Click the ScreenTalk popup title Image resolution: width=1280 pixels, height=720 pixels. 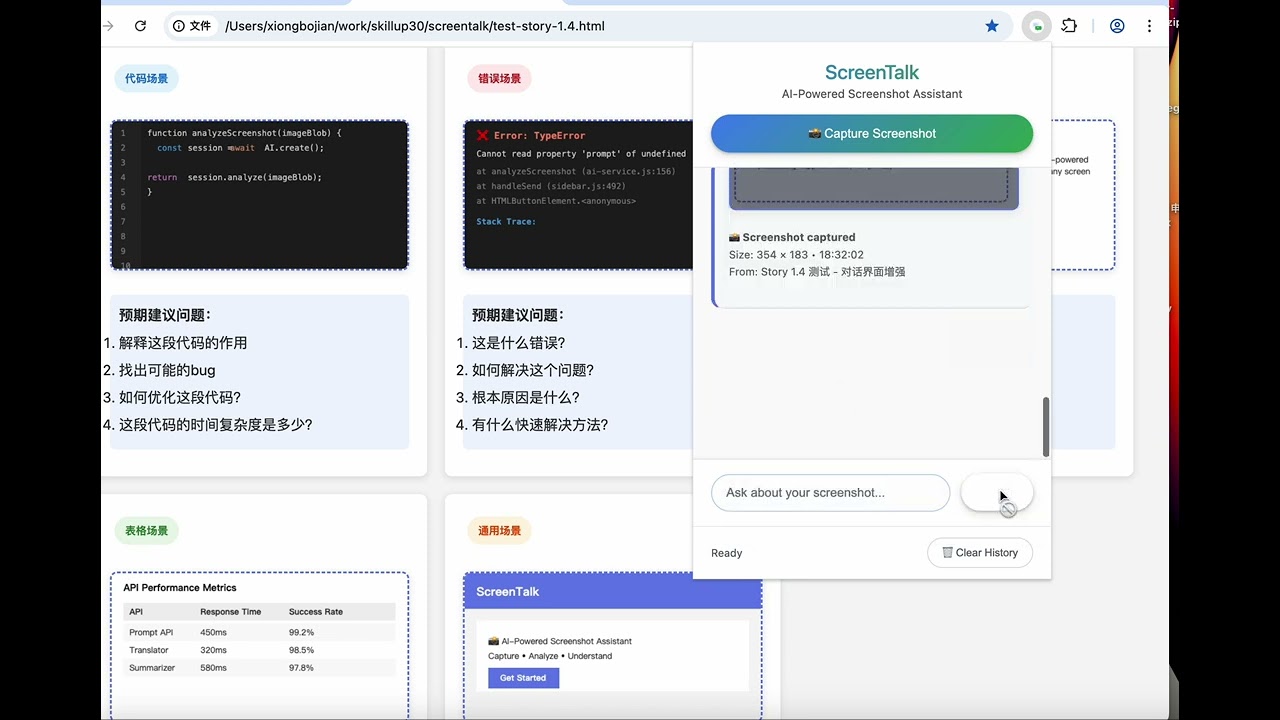pyautogui.click(x=872, y=72)
